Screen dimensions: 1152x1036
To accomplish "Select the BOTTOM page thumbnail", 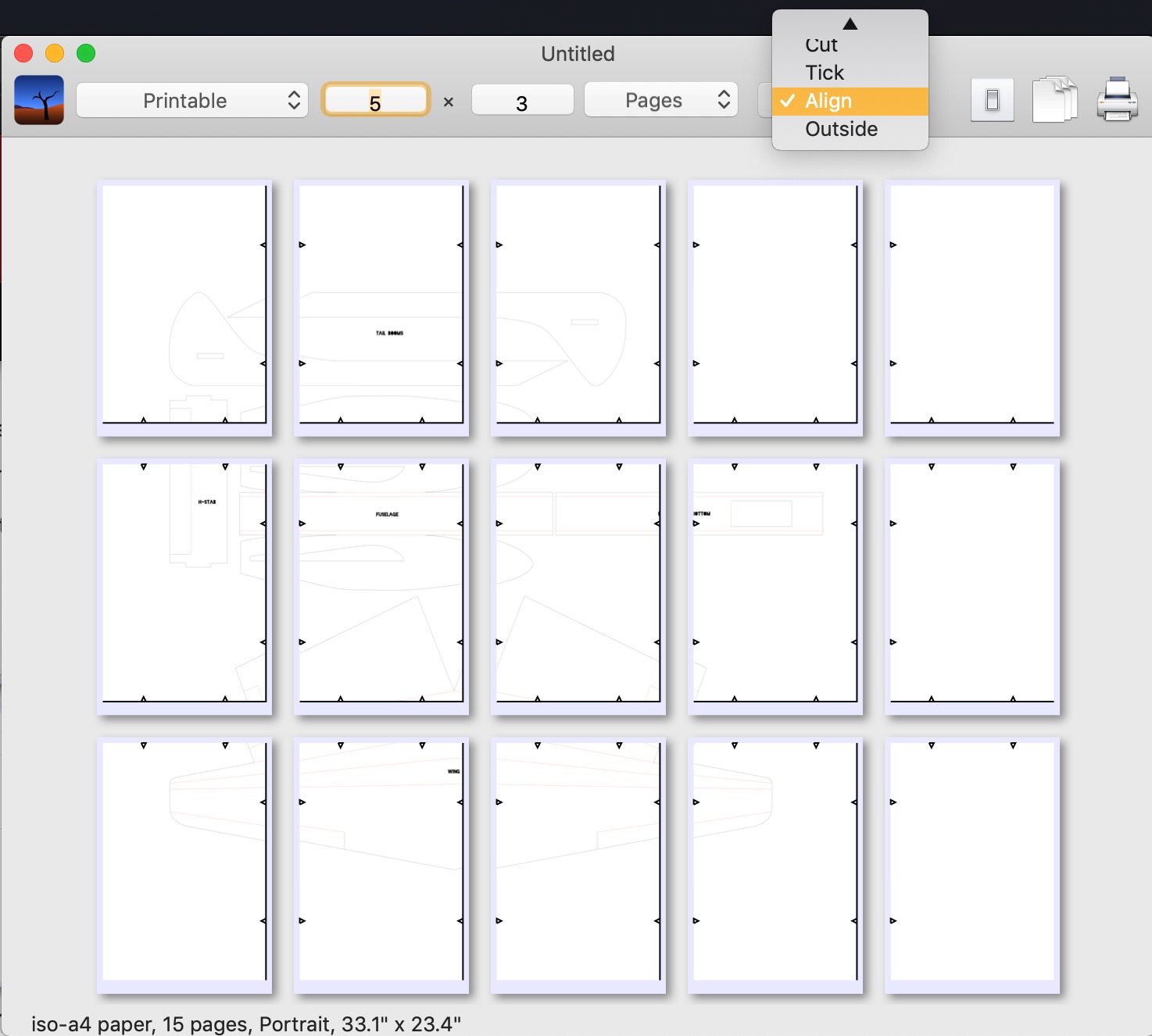I will pos(775,585).
